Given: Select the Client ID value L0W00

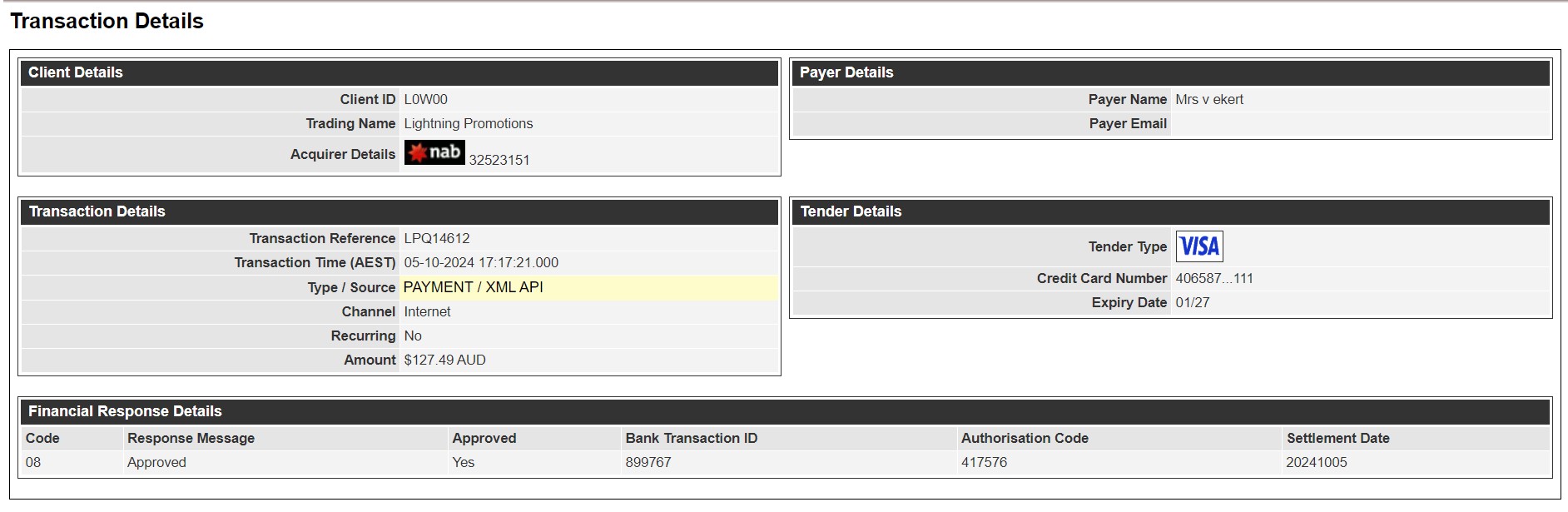Looking at the screenshot, I should click(426, 99).
